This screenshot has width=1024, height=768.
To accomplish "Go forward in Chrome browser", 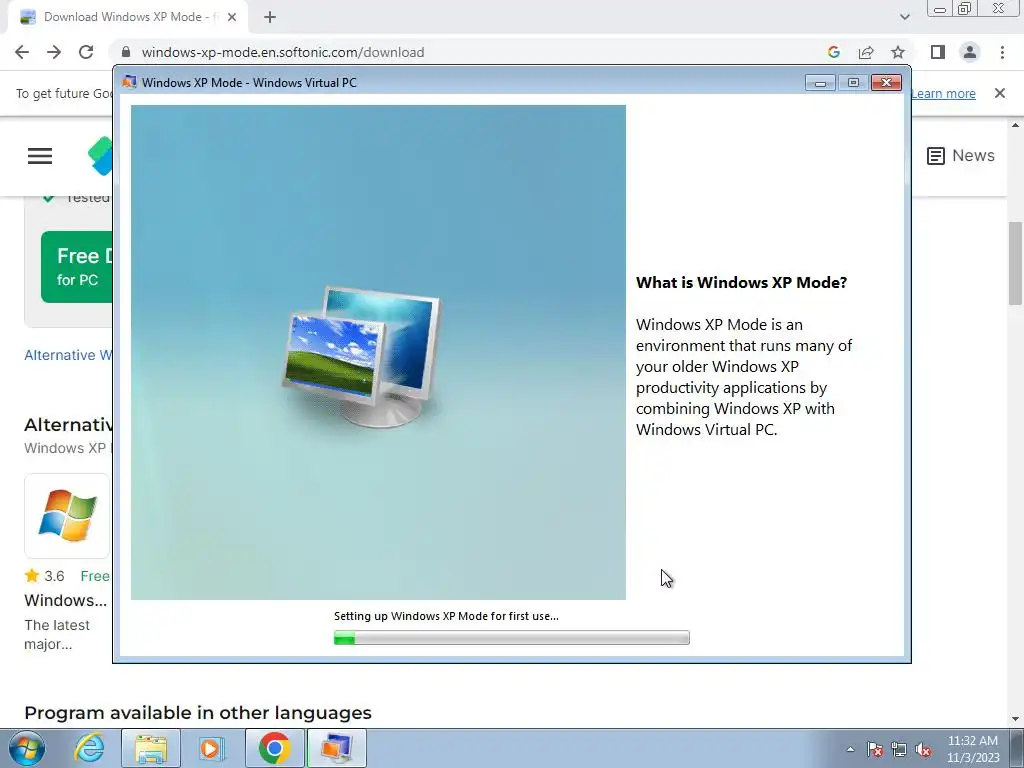I will (x=54, y=52).
